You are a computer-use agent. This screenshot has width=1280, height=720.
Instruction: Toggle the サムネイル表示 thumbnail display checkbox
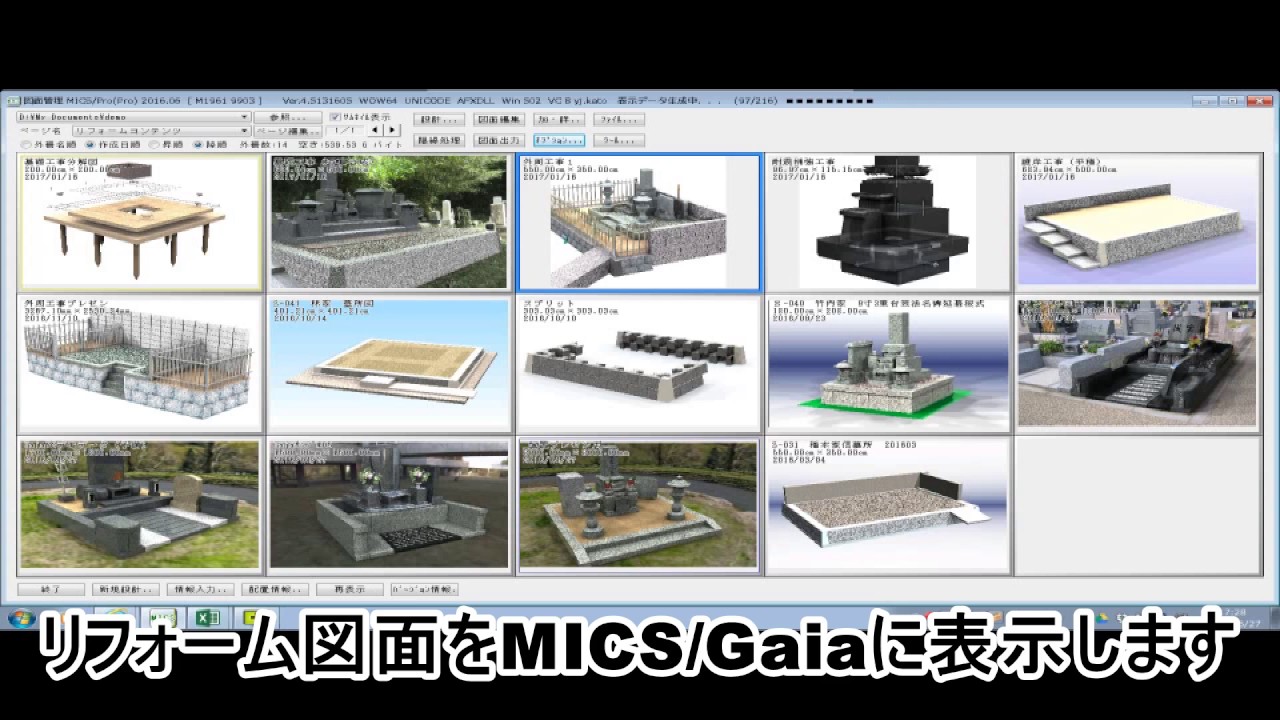(x=335, y=117)
